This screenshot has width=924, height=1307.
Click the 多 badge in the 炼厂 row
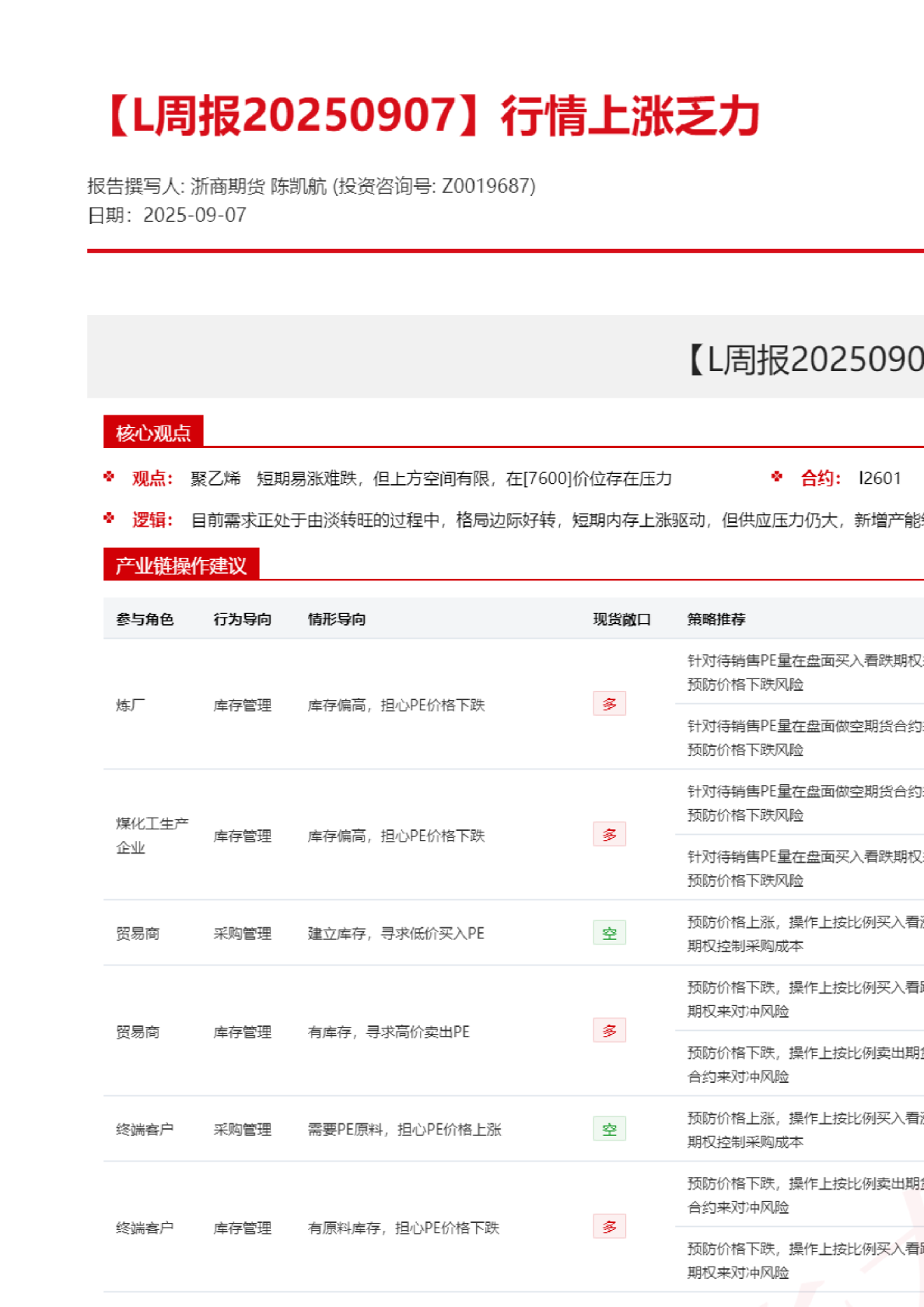(x=609, y=704)
